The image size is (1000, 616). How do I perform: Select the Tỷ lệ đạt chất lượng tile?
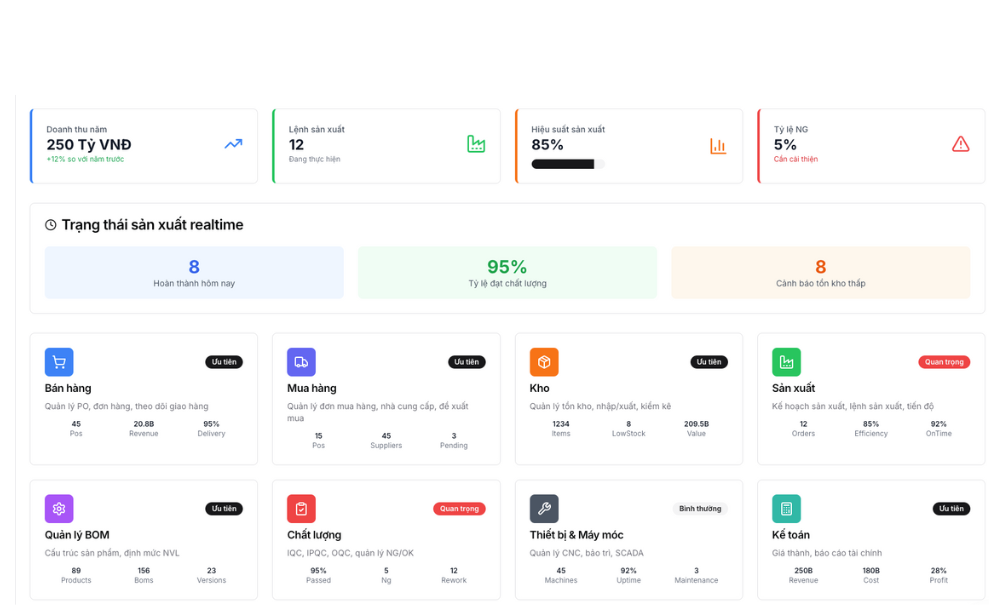[x=507, y=272]
